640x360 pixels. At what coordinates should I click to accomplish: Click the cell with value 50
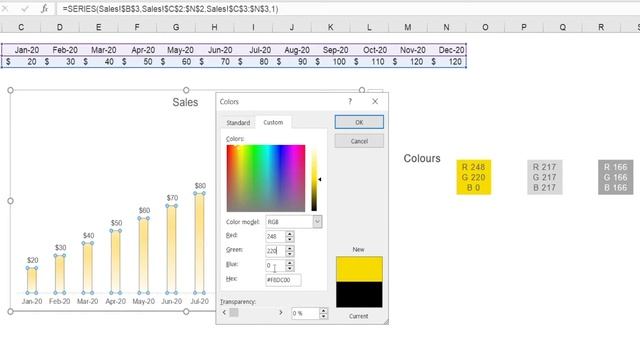tap(137, 62)
